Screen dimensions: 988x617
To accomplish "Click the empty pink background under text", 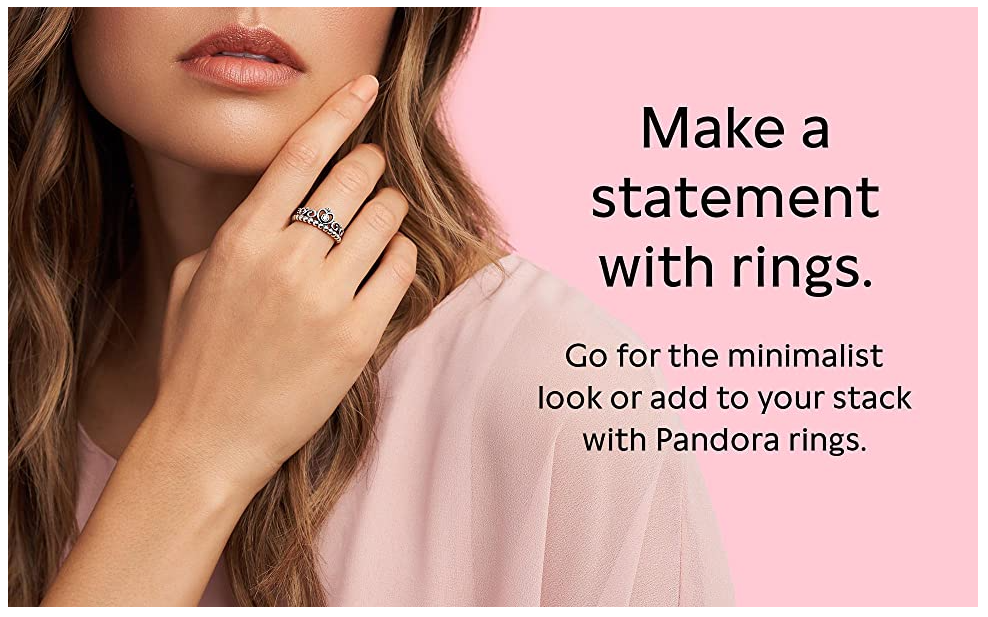I will (x=851, y=536).
